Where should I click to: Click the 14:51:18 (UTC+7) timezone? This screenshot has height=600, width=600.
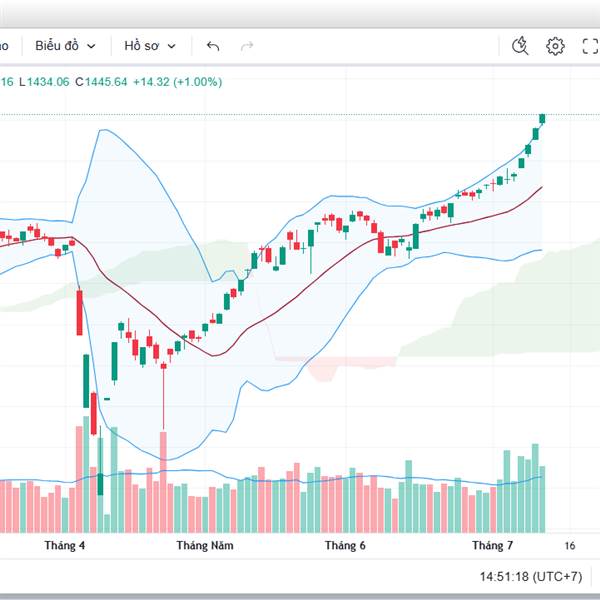tap(531, 576)
